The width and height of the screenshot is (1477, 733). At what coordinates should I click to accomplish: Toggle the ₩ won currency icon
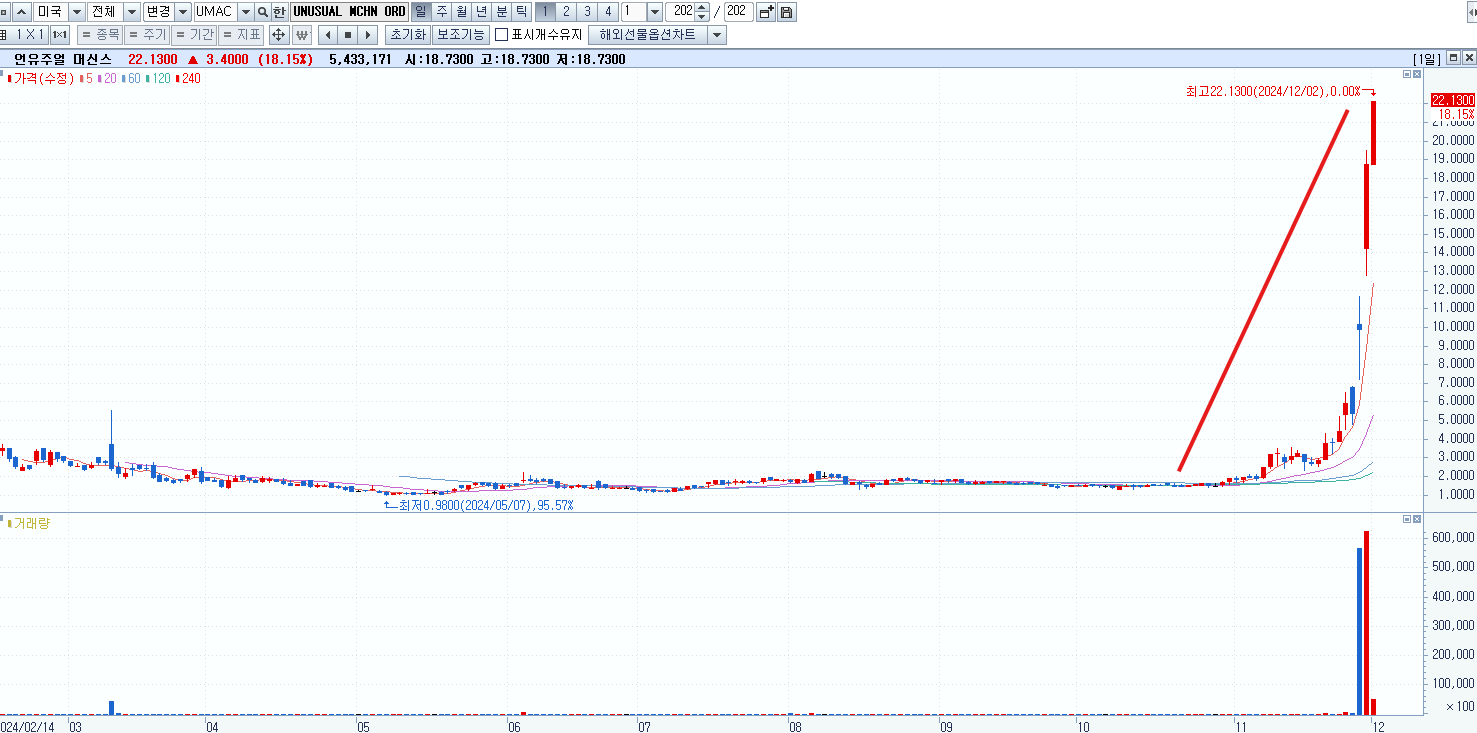click(x=301, y=35)
